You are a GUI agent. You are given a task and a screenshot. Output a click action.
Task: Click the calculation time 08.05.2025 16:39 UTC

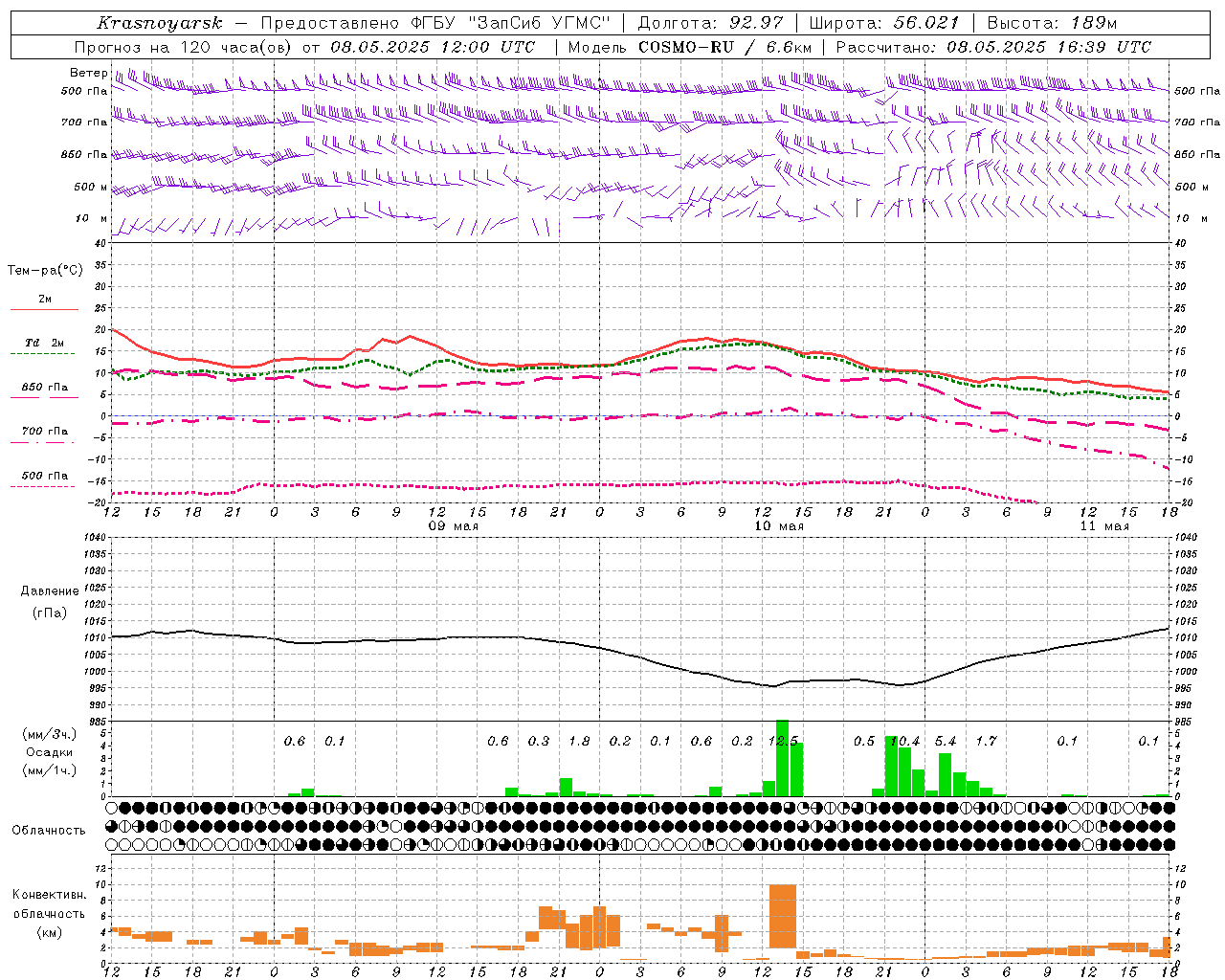click(x=1049, y=47)
